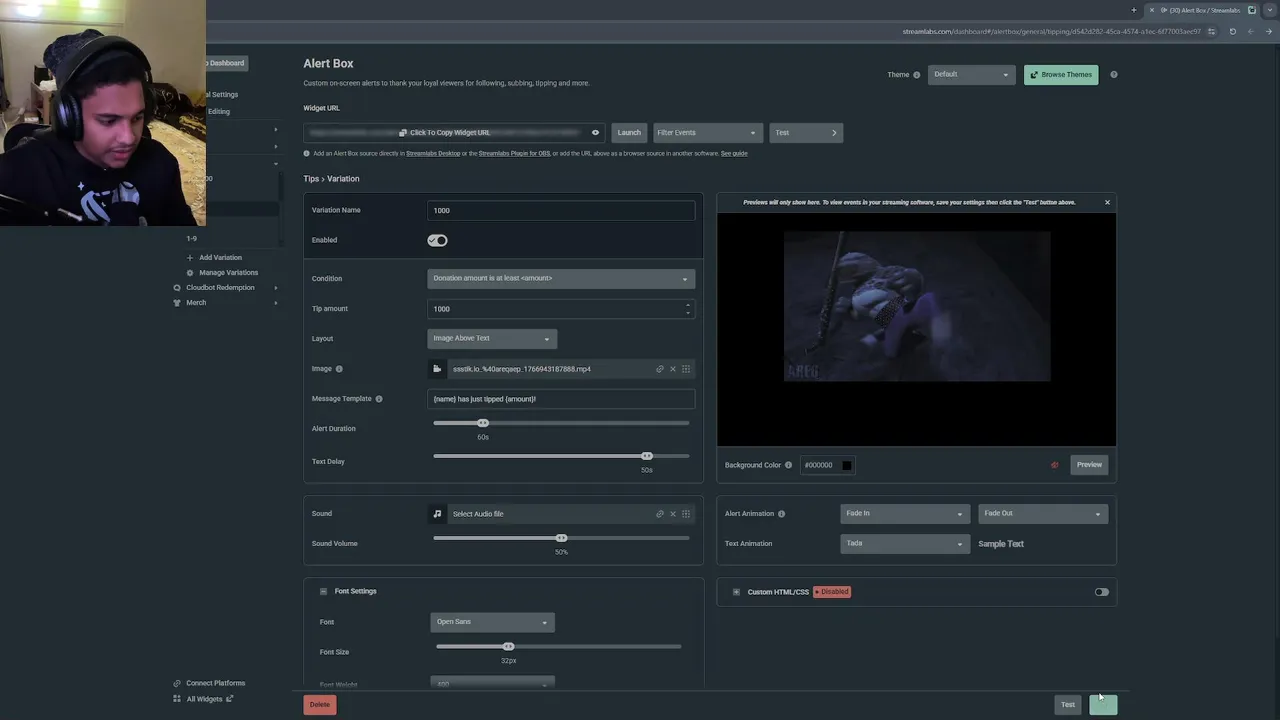The image size is (1280, 720).
Task: Click the Sound Volume slider handle
Action: (x=561, y=538)
